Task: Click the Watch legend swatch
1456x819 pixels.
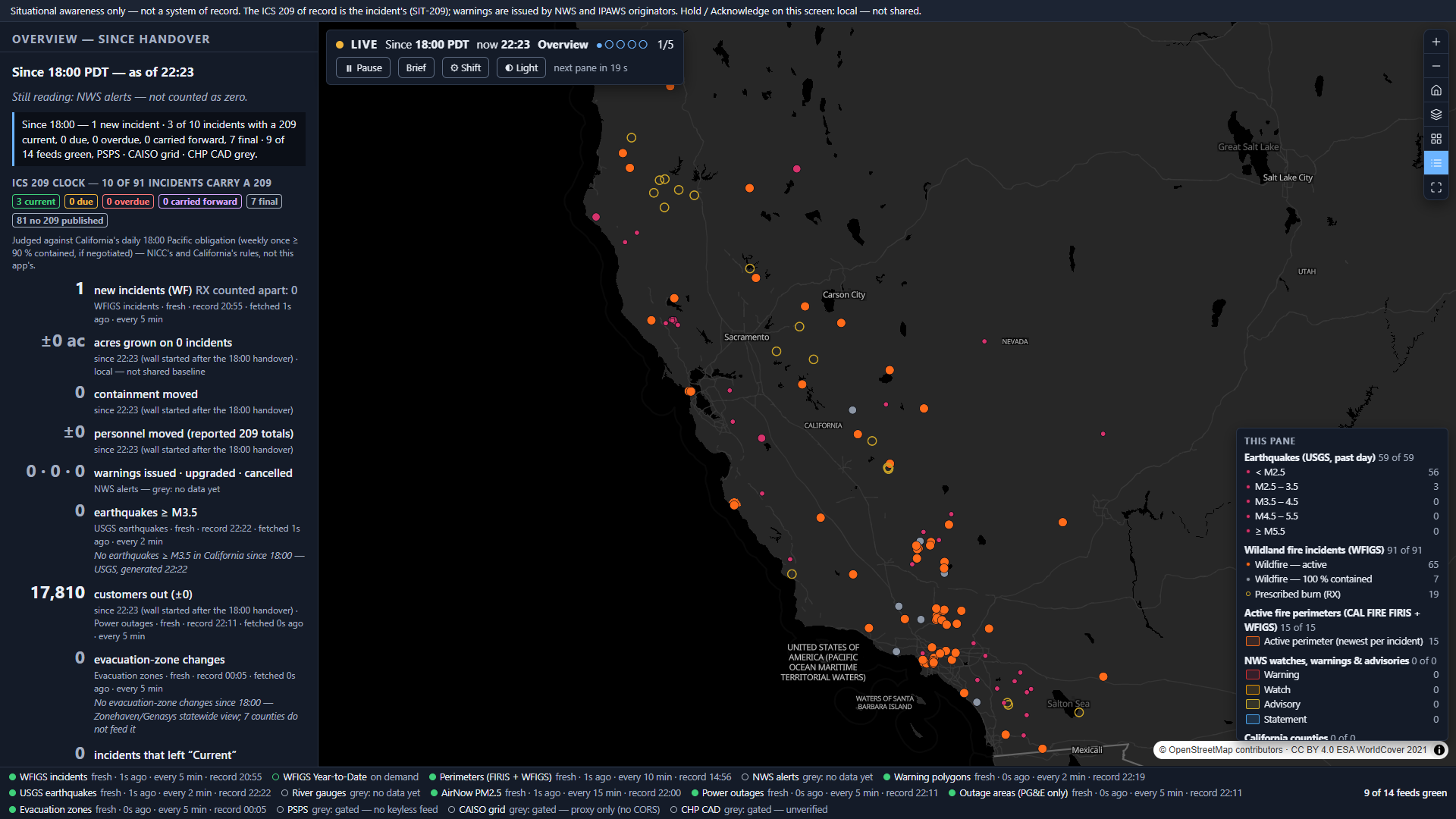Action: (x=1253, y=690)
